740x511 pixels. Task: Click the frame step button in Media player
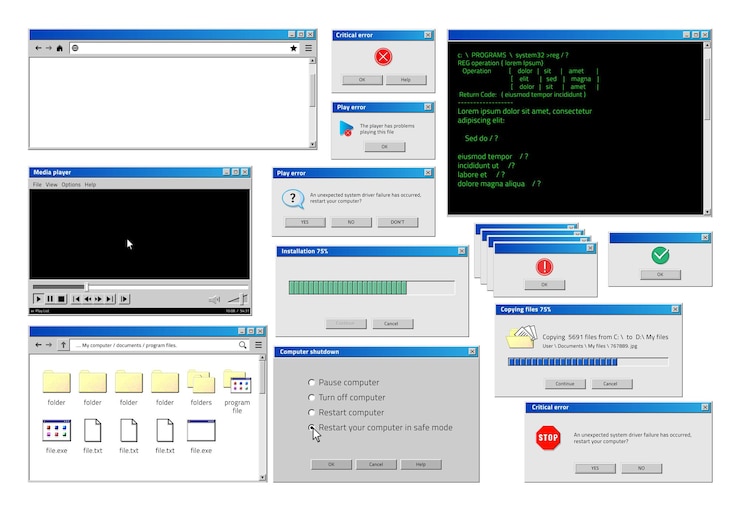[124, 299]
